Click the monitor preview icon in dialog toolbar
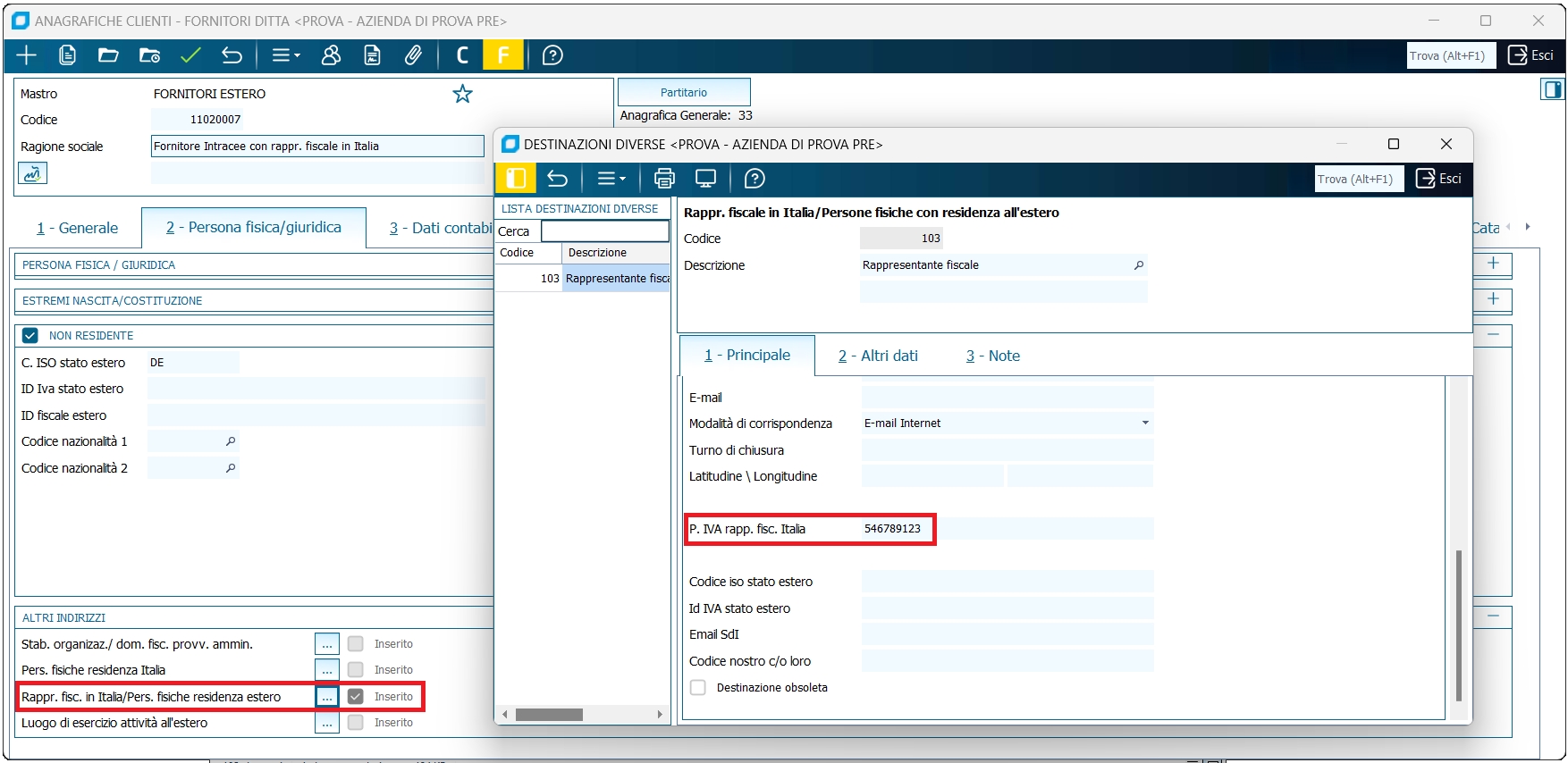Viewport: 1568px width, 763px height. (x=705, y=179)
